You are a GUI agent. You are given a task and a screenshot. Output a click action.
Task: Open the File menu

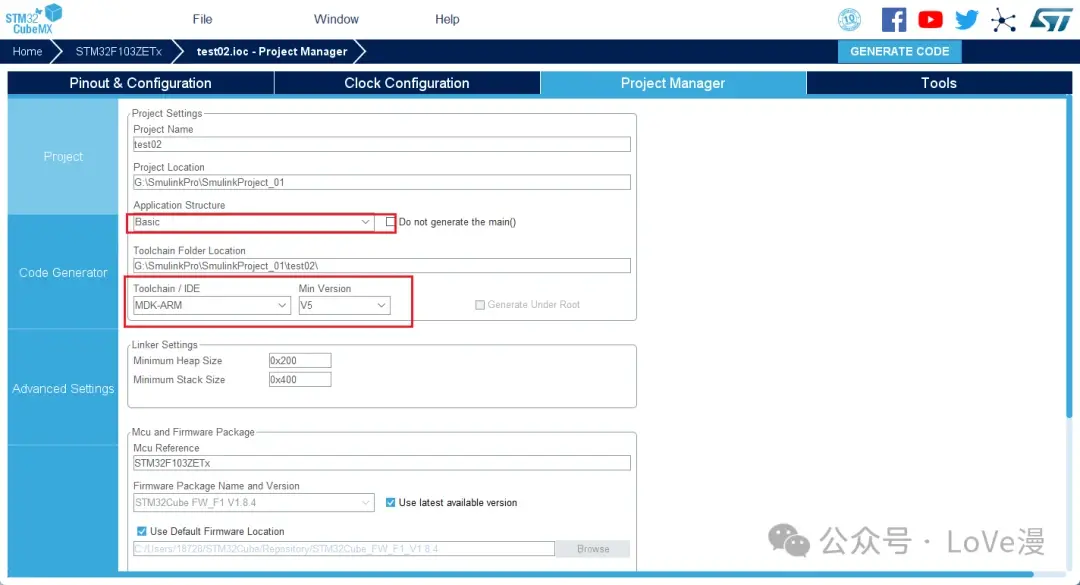pyautogui.click(x=202, y=19)
